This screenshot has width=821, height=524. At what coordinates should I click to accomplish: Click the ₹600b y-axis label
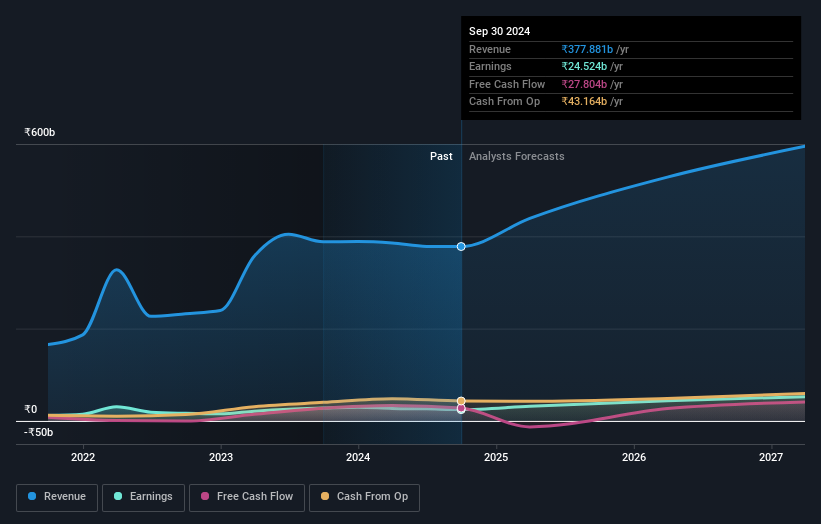coord(39,132)
